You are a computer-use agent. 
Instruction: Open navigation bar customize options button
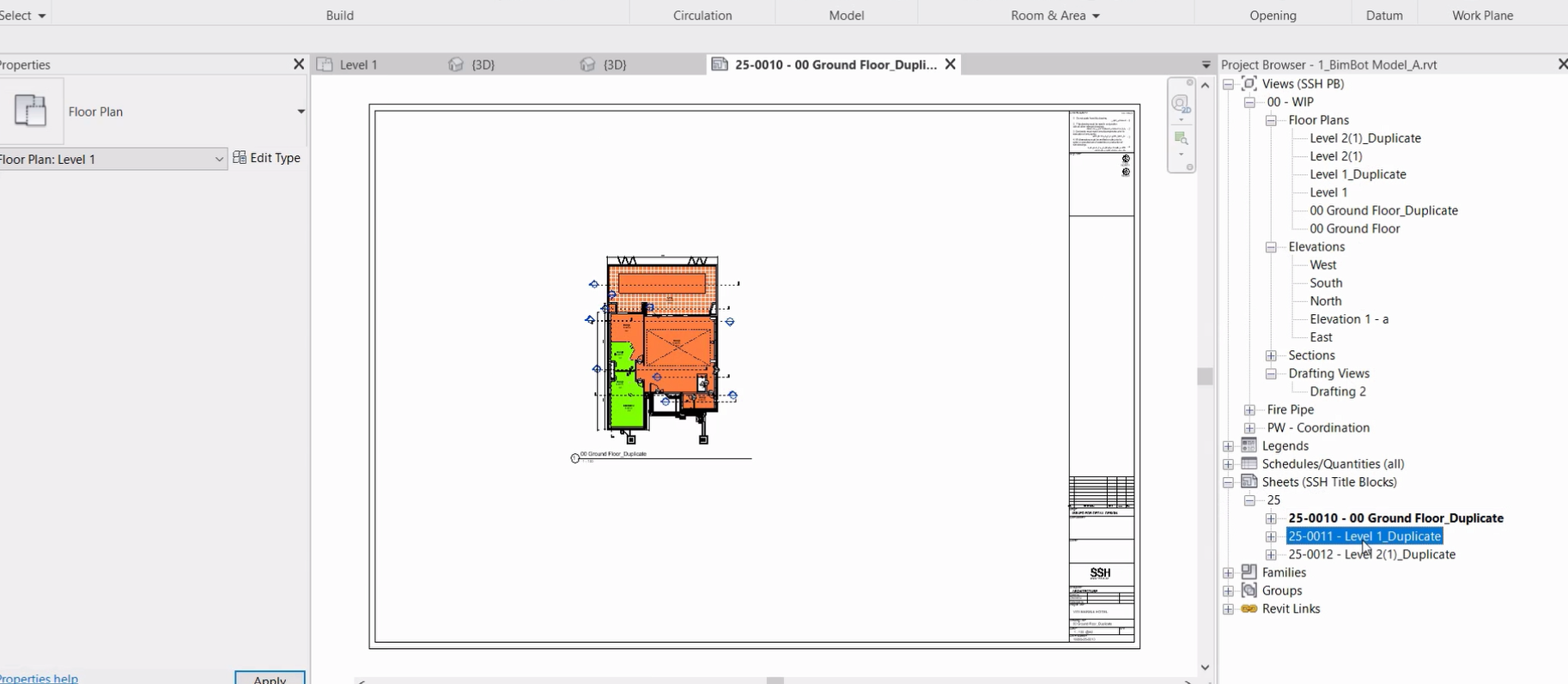(x=1189, y=167)
